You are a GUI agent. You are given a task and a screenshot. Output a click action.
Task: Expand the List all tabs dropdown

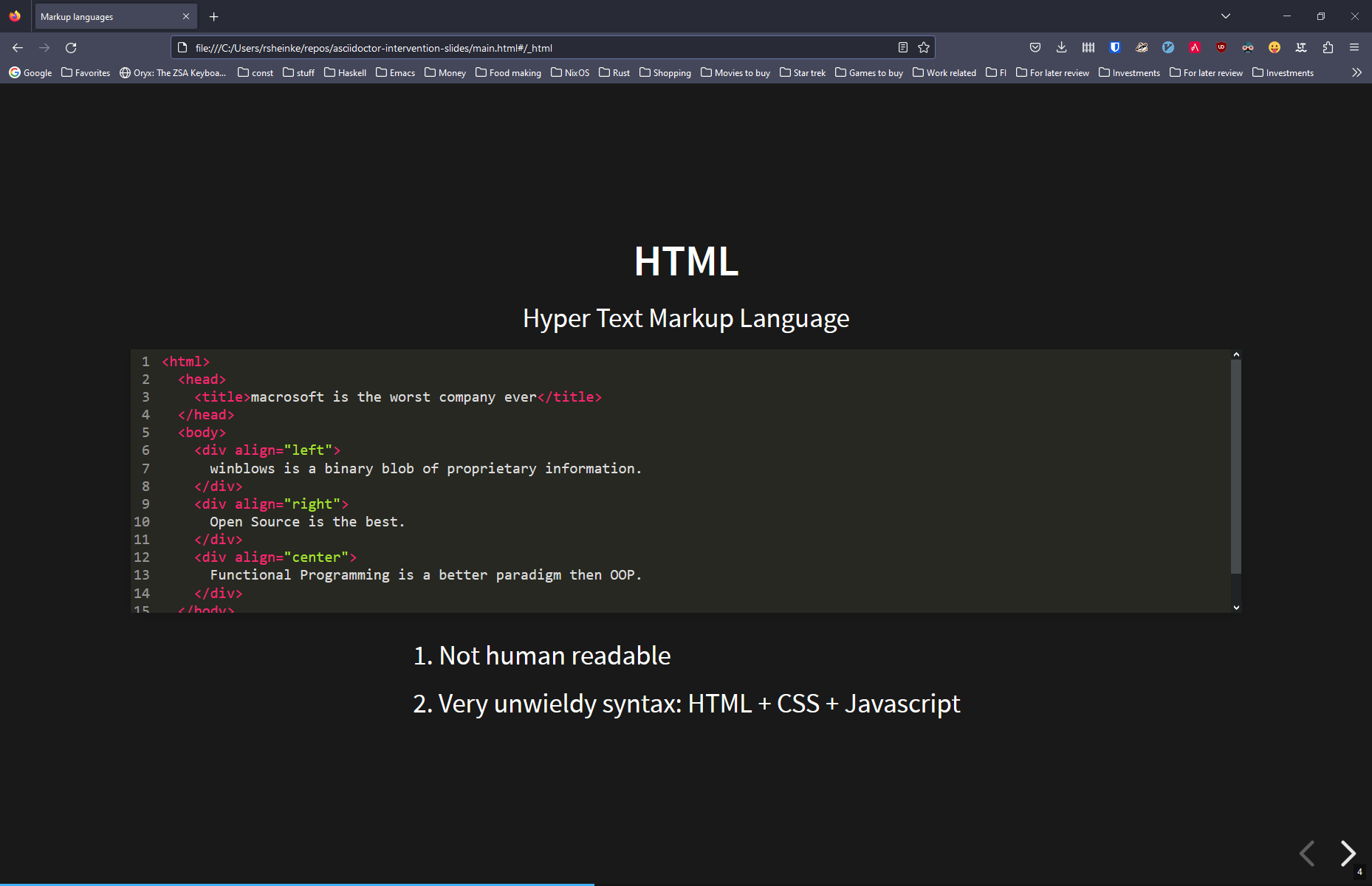click(1225, 16)
